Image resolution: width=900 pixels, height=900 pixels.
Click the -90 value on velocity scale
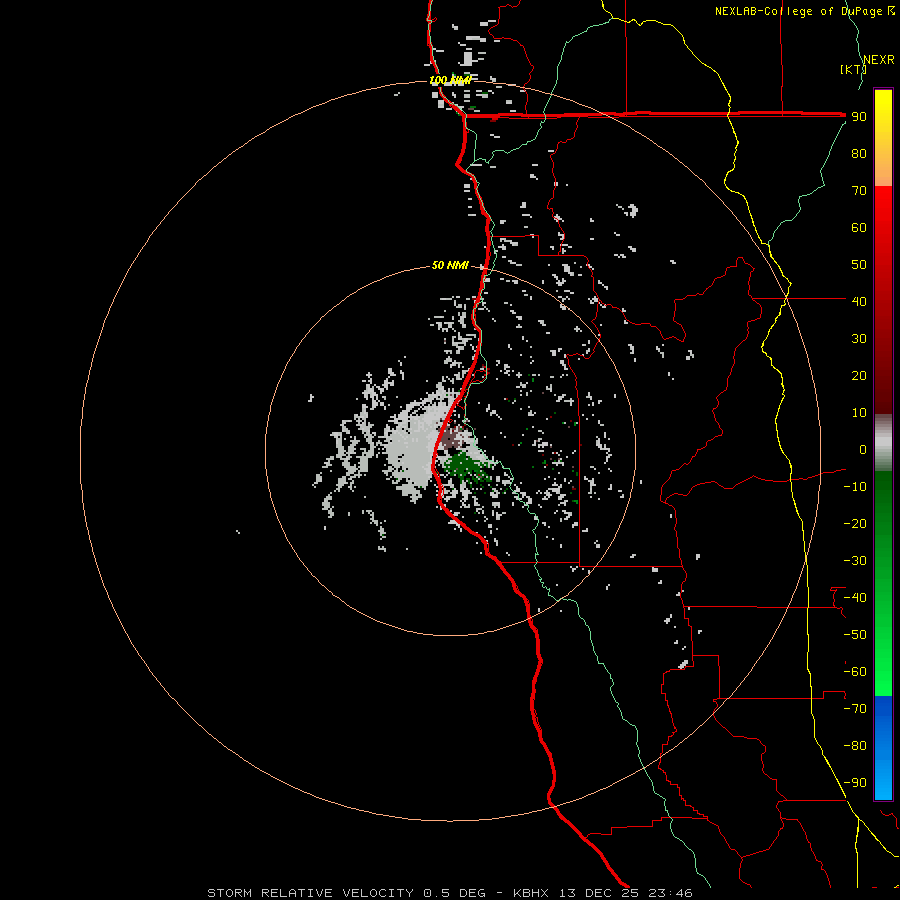coord(855,783)
